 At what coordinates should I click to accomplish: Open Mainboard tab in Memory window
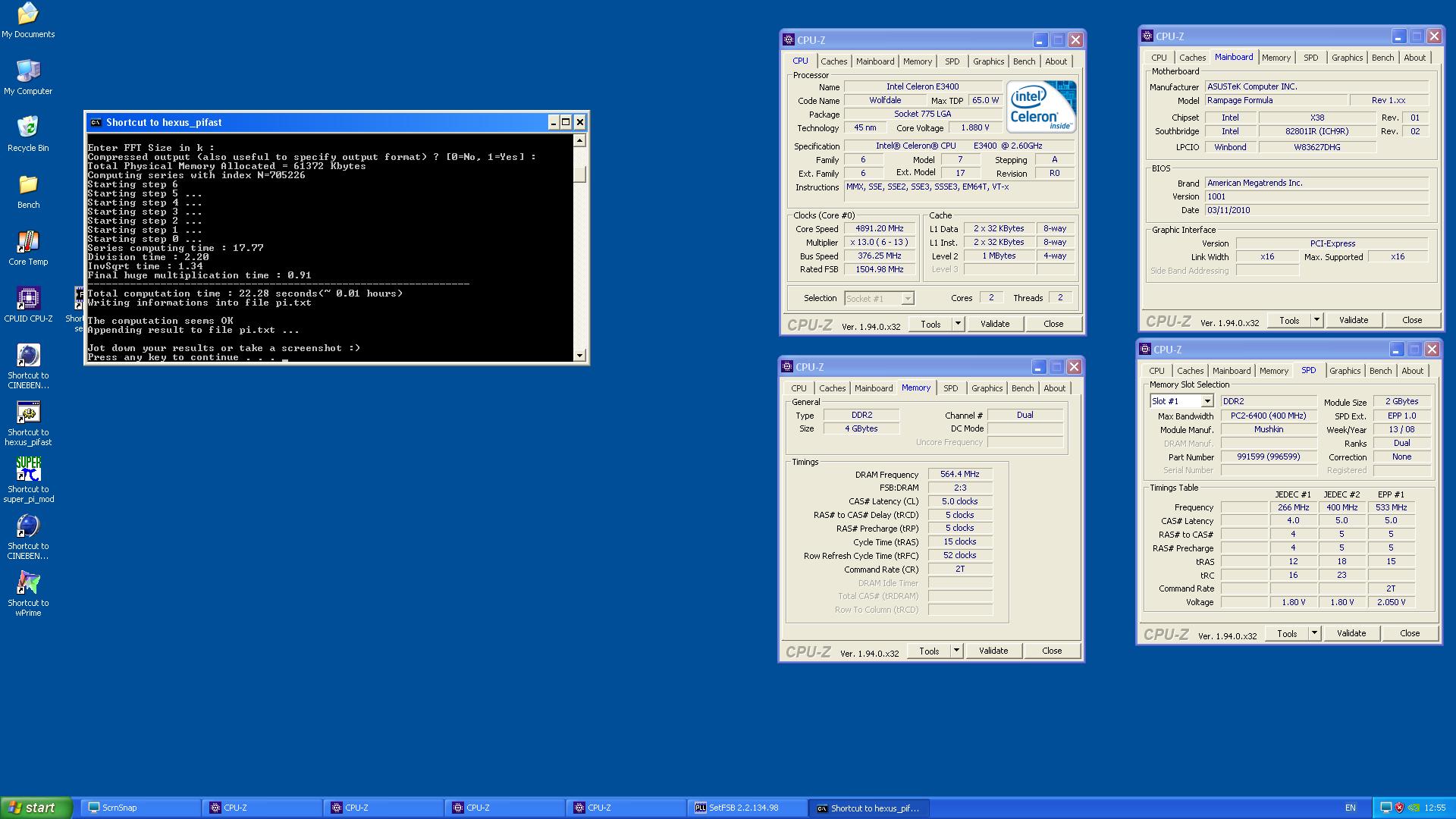(874, 388)
